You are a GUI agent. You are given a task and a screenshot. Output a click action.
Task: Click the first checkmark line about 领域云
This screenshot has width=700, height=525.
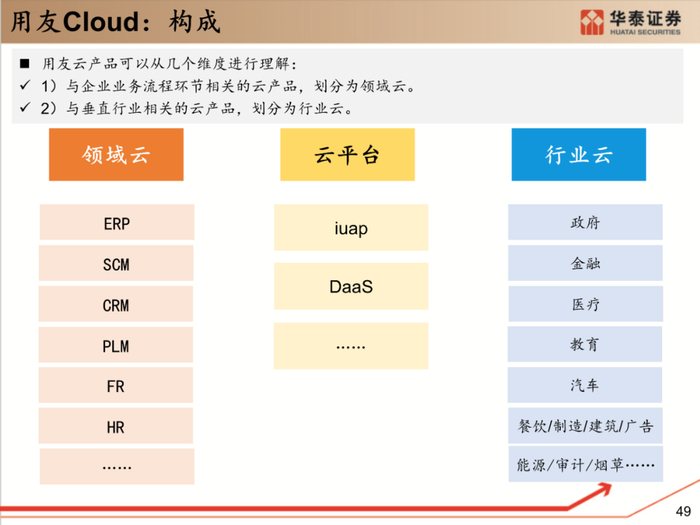point(228,86)
